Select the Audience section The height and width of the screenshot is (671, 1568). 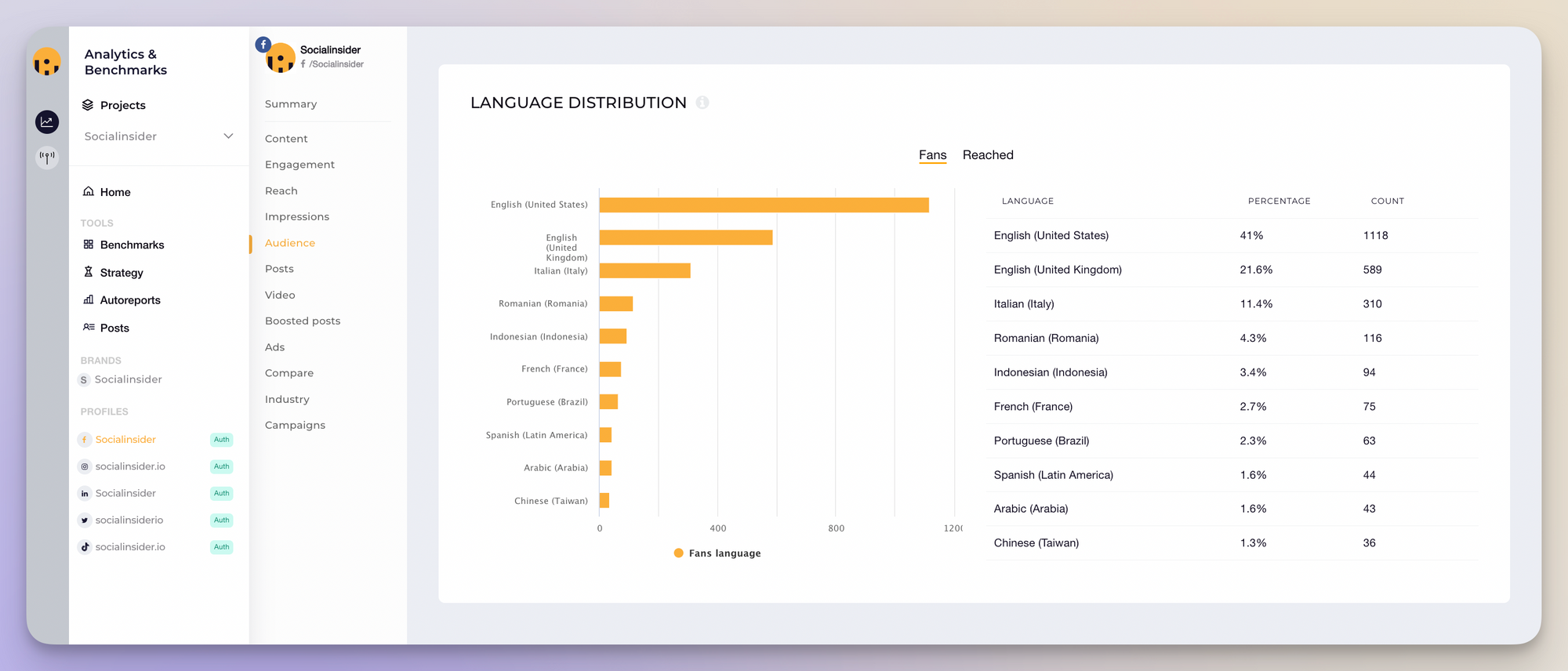pos(290,243)
